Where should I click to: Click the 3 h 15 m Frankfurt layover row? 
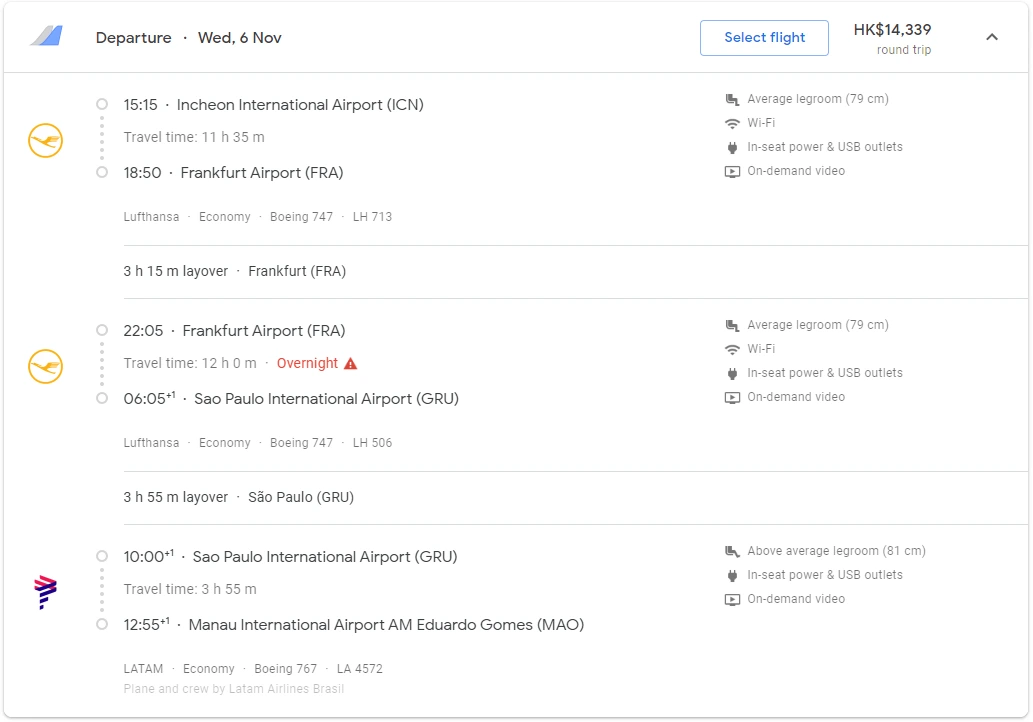235,271
